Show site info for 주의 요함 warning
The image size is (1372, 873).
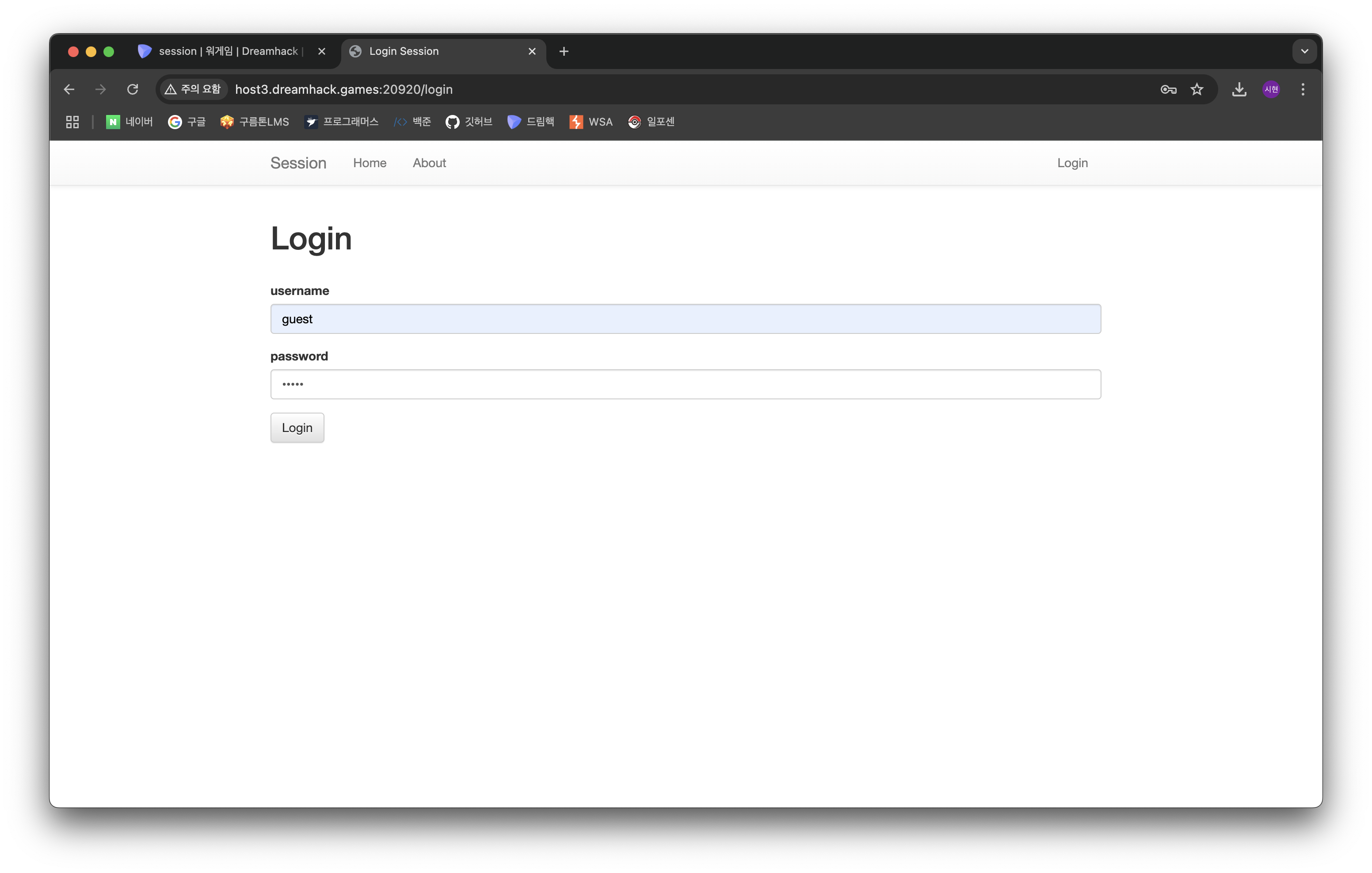(193, 89)
